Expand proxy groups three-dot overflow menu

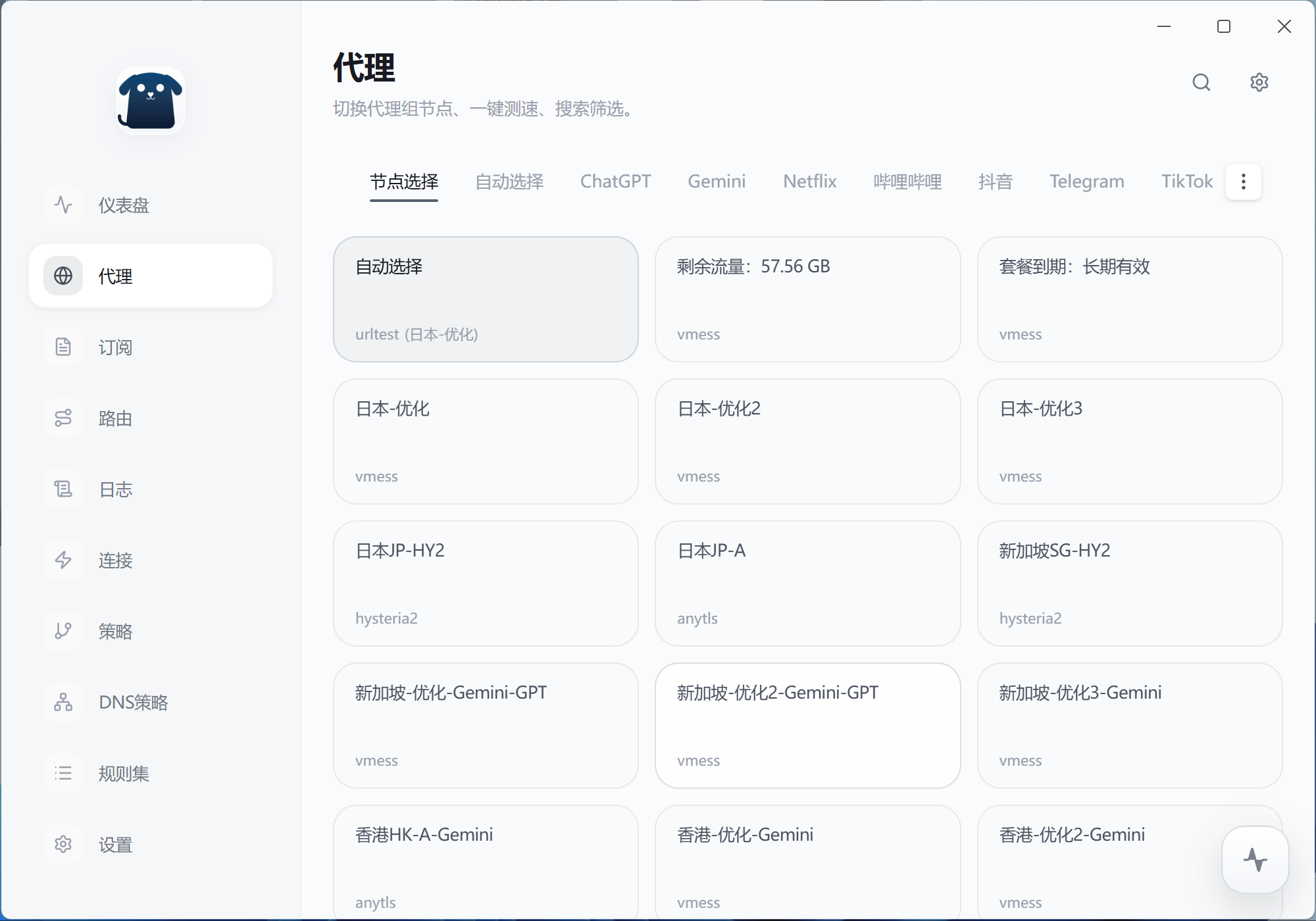[x=1243, y=182]
